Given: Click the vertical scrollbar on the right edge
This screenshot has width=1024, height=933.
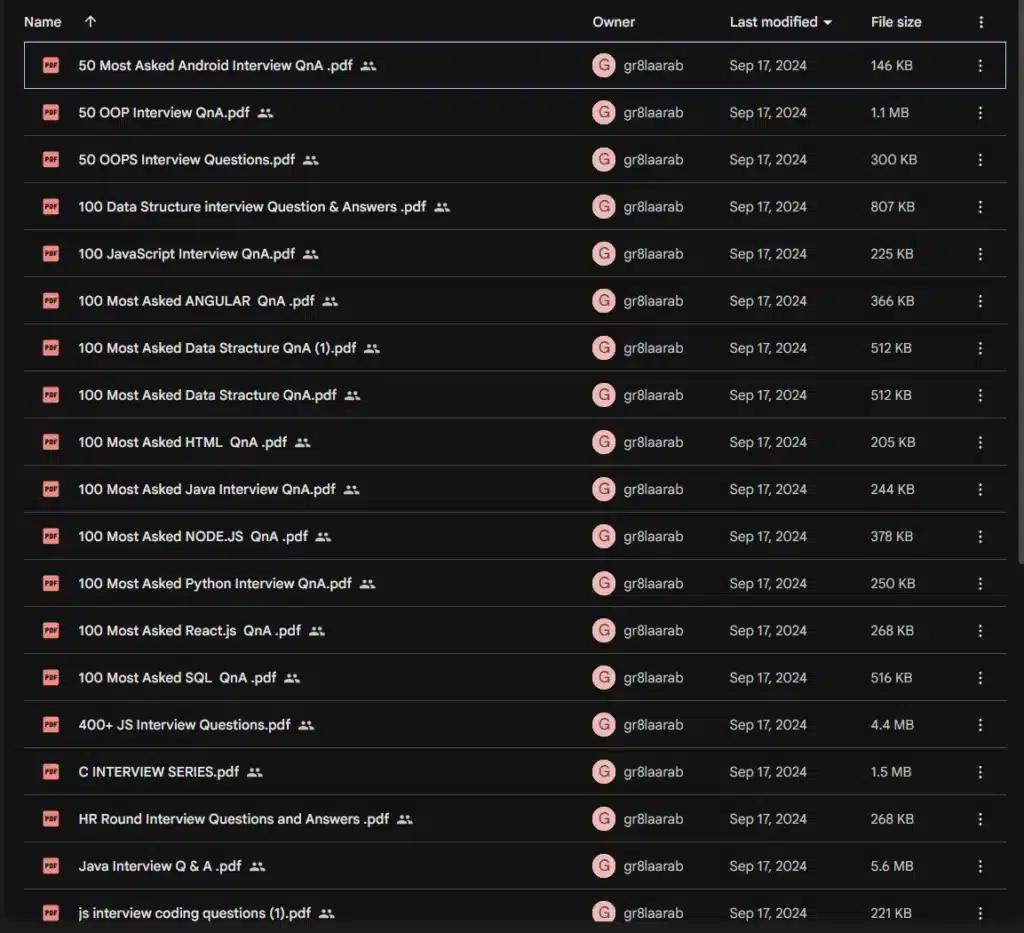Looking at the screenshot, I should pos(1019,280).
